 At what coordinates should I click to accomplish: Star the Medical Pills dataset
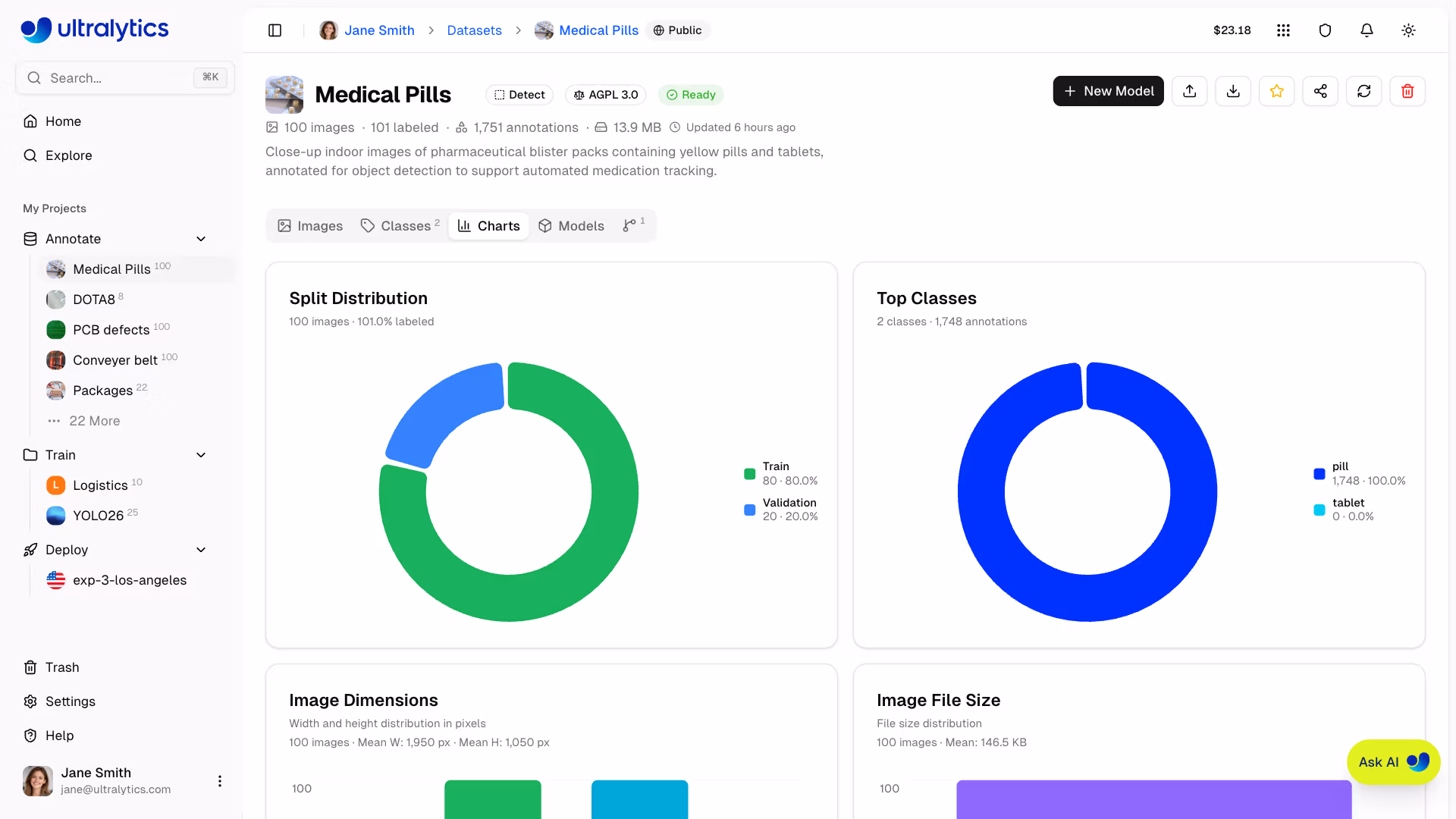point(1277,91)
